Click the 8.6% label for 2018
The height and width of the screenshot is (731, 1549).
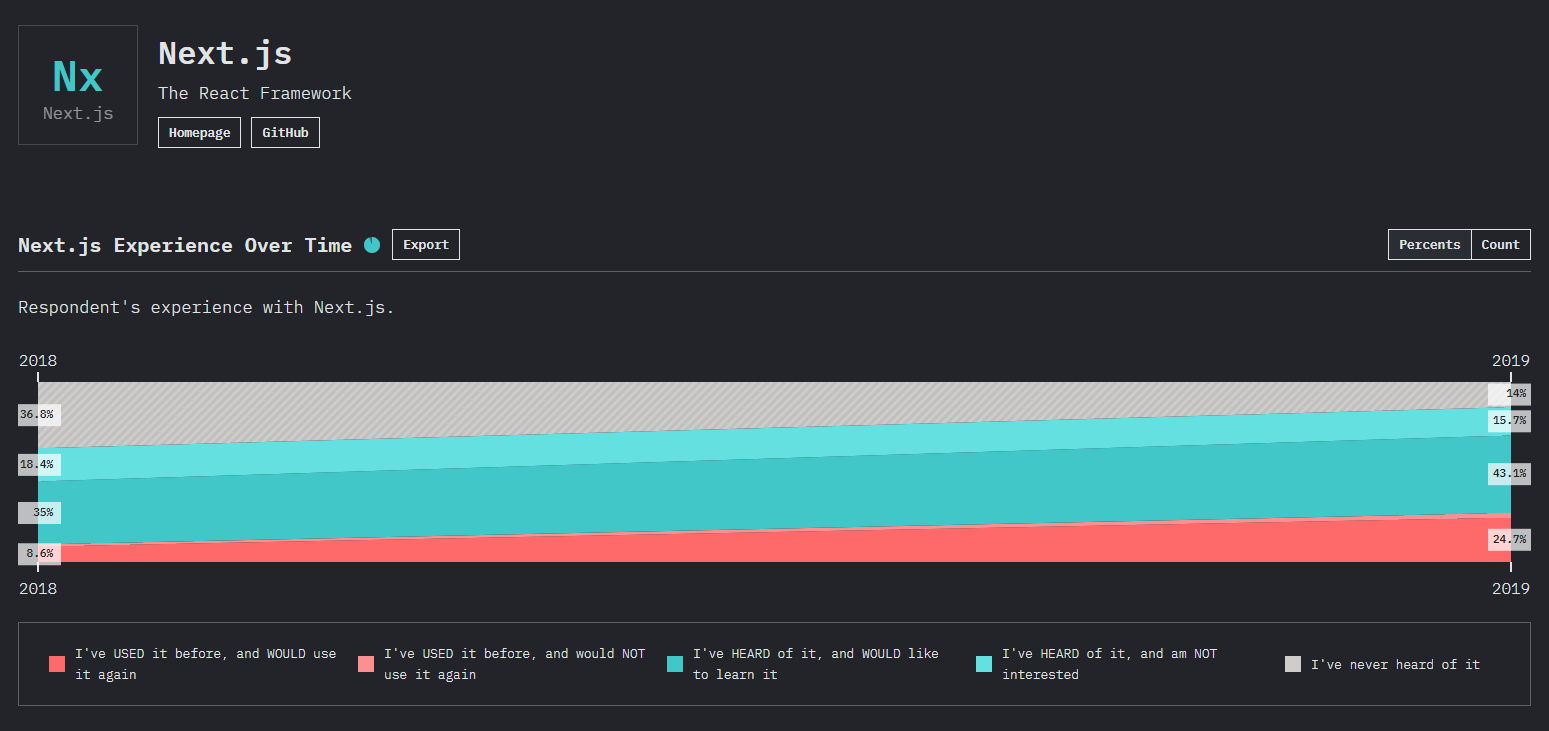39,553
